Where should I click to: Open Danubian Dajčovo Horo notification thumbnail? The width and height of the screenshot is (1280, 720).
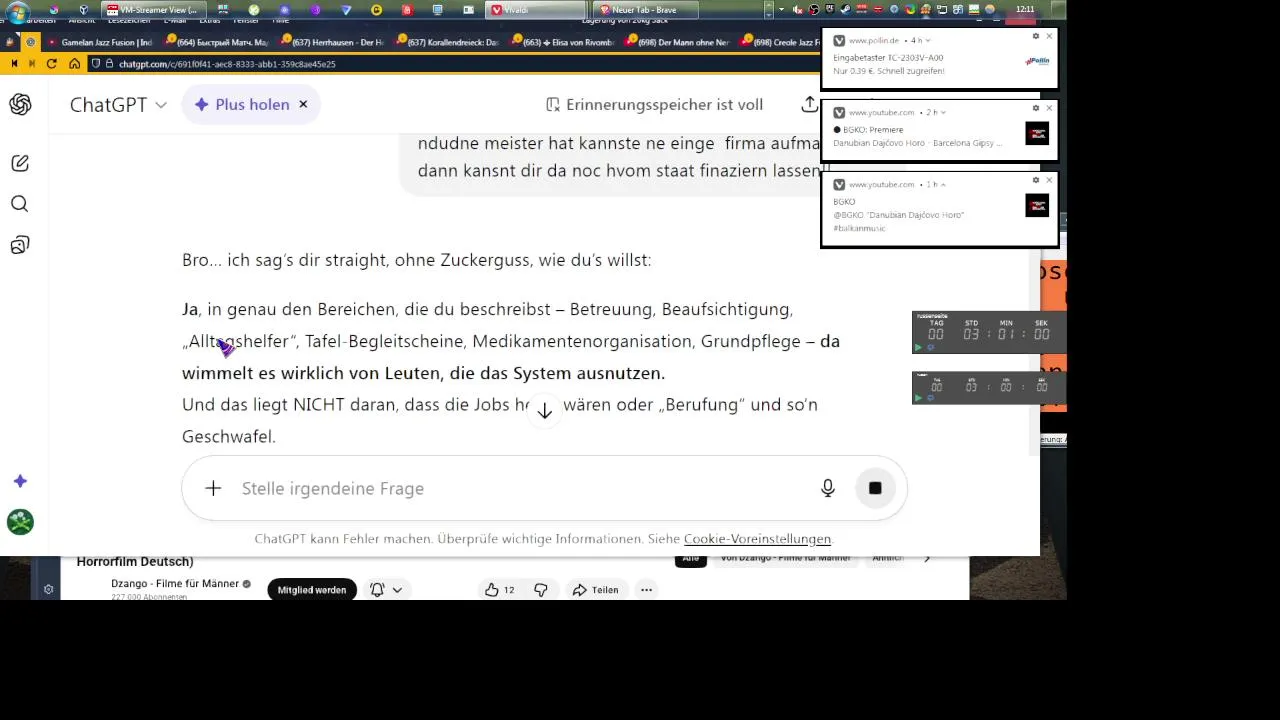pyautogui.click(x=1037, y=133)
